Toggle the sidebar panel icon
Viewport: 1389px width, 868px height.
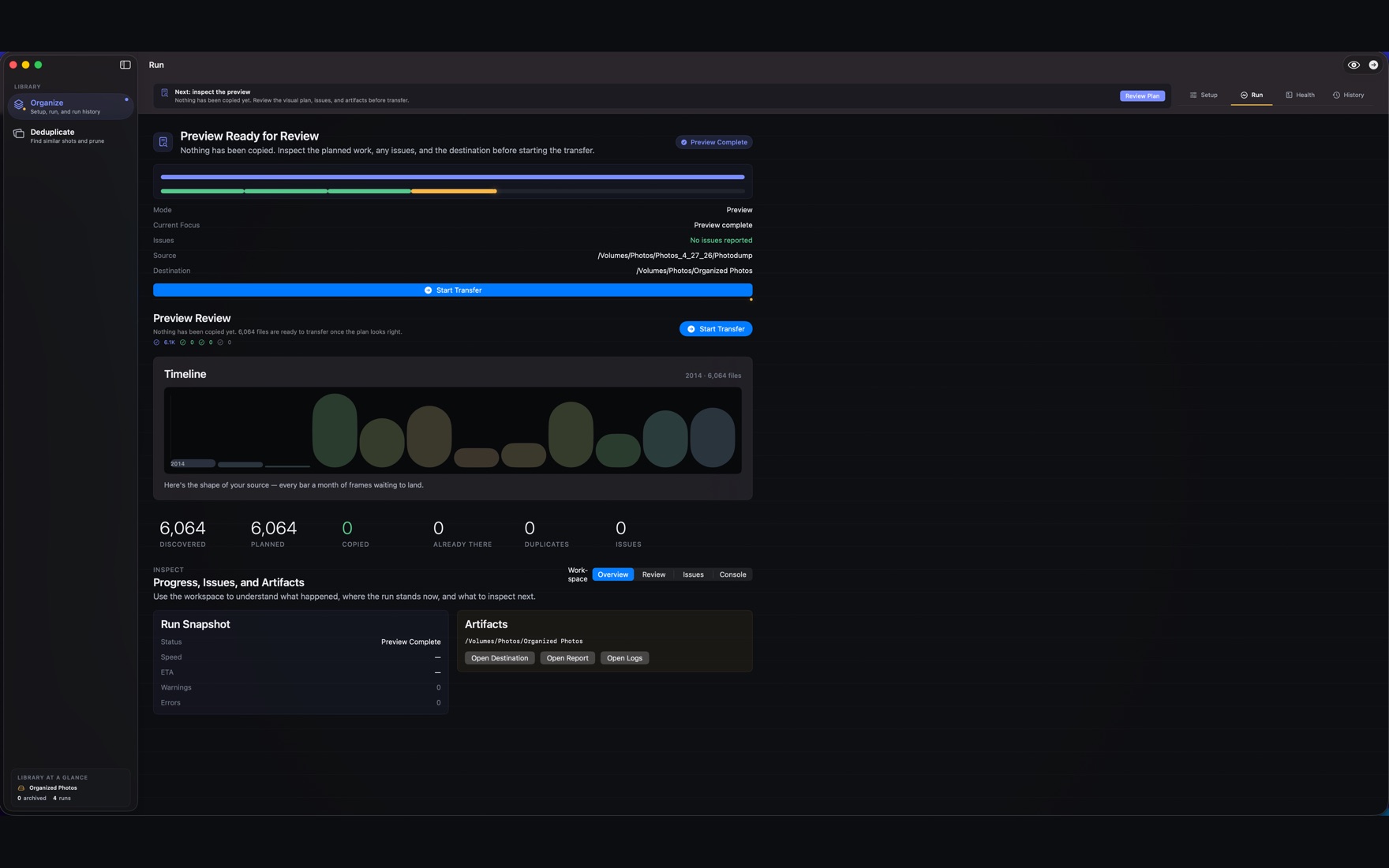tap(125, 65)
